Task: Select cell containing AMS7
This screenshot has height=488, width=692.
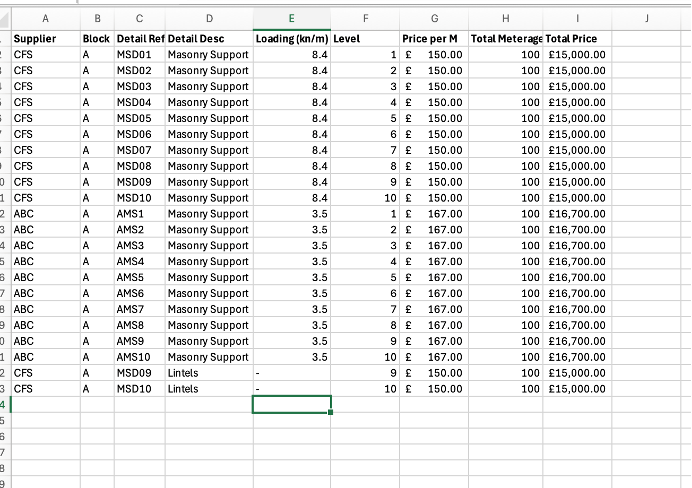Action: coord(140,309)
